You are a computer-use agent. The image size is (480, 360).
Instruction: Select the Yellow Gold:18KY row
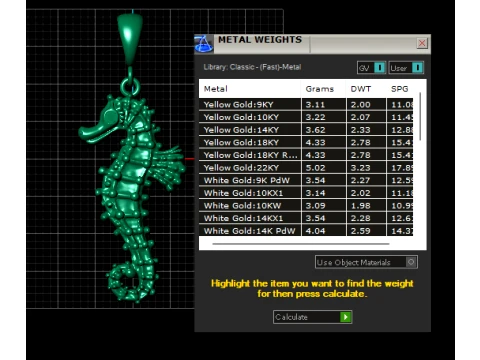pyautogui.click(x=306, y=142)
